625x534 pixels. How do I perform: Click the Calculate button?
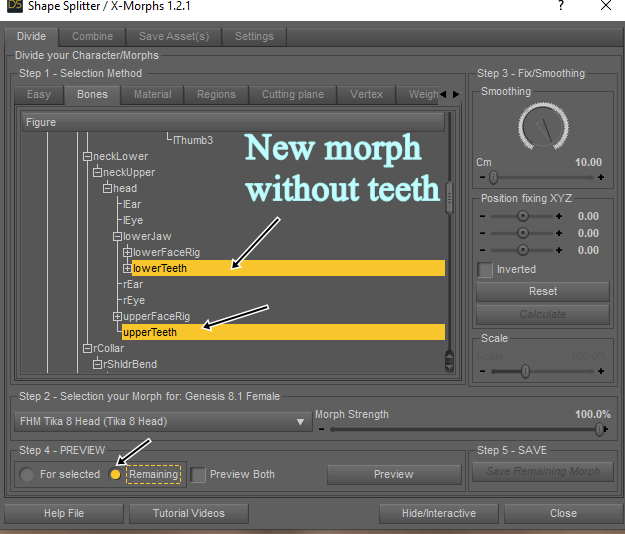pos(543,314)
